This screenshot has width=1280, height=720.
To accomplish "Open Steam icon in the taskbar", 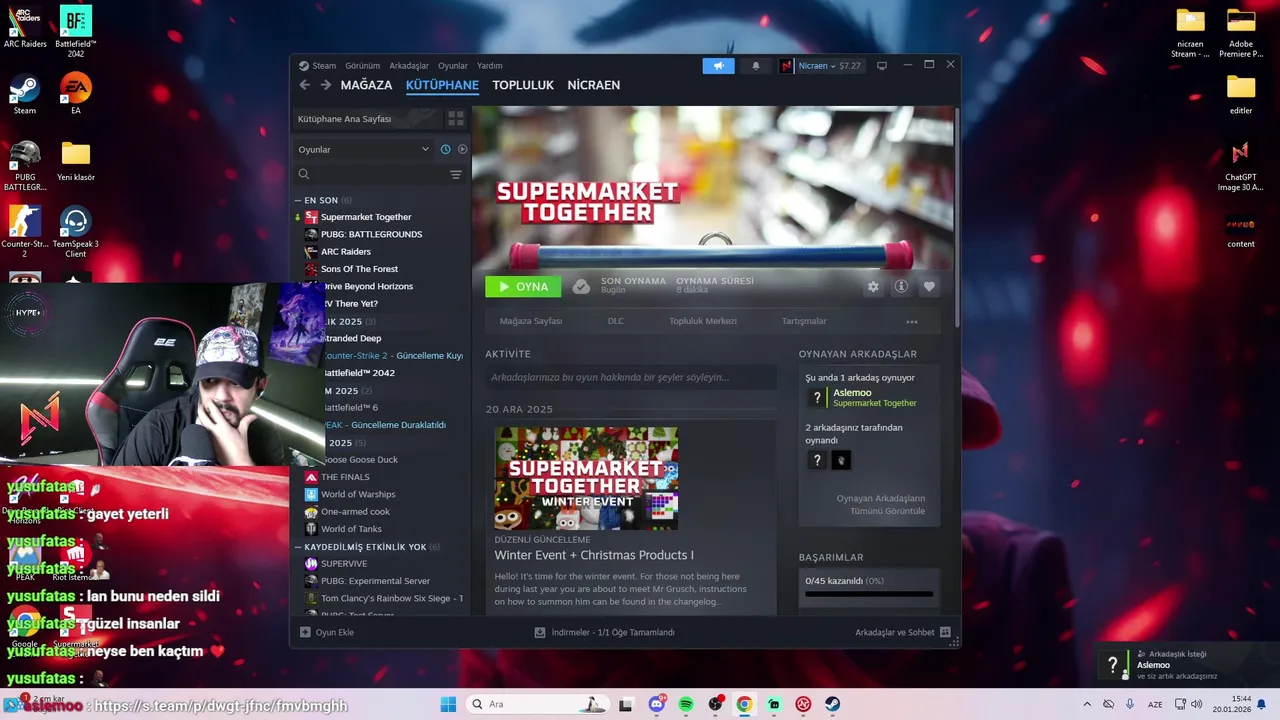I will click(x=832, y=704).
